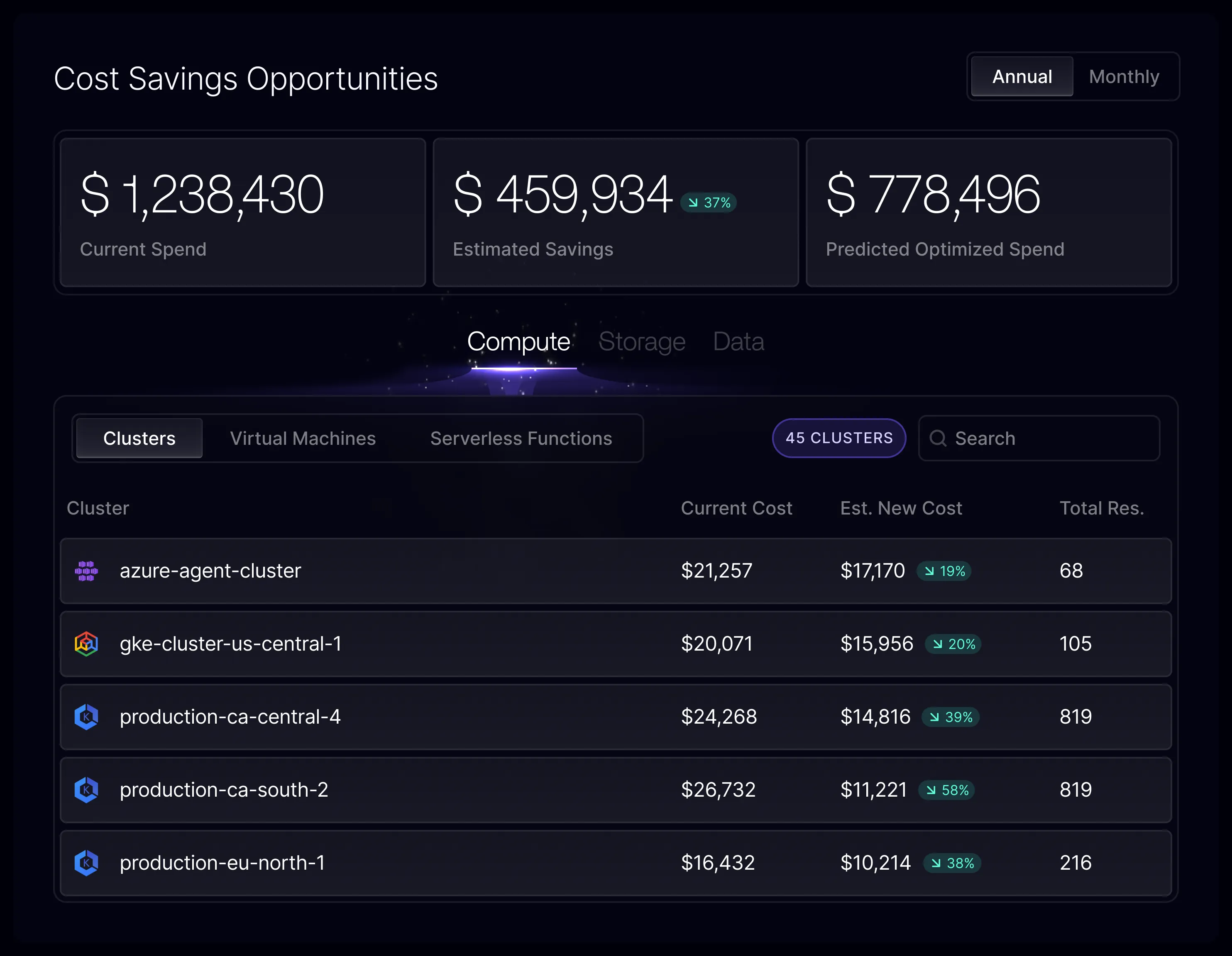Screen dimensions: 1232x956
Task: Click the azure-agent-cluster purple icon
Action: (86, 571)
